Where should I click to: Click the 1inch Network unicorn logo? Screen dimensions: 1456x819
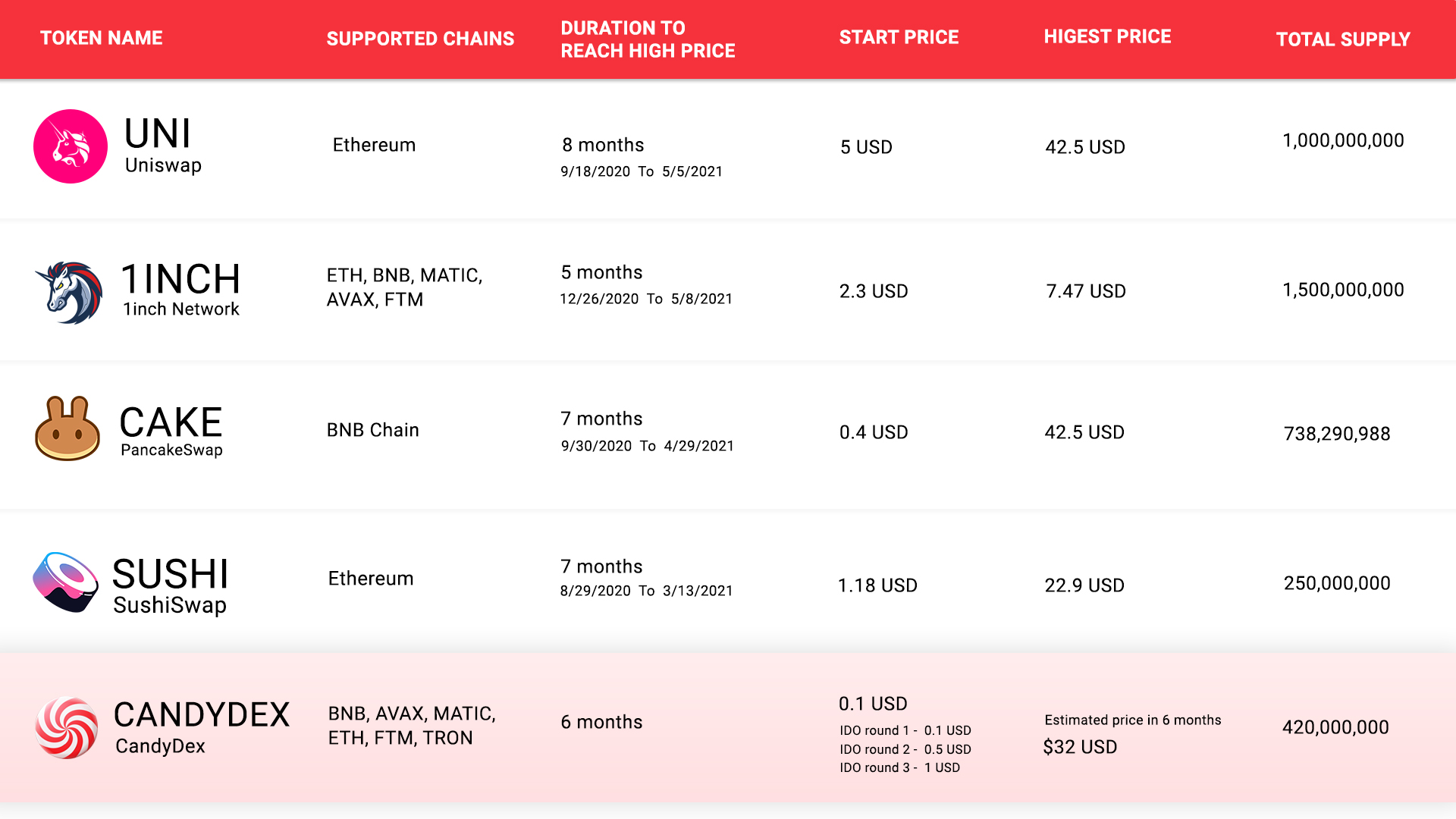click(x=69, y=293)
